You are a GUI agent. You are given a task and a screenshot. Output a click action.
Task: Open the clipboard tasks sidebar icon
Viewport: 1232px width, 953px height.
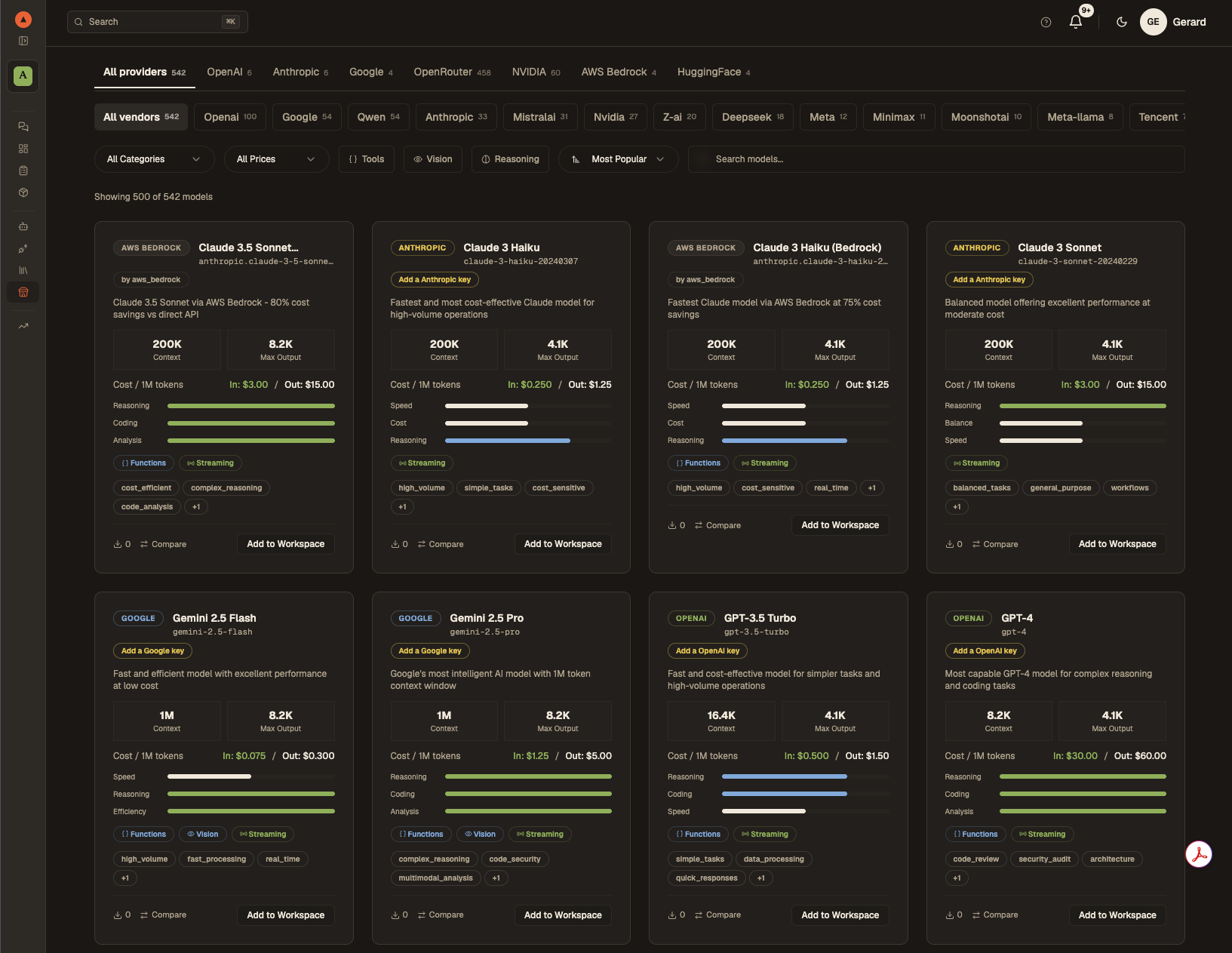[23, 171]
